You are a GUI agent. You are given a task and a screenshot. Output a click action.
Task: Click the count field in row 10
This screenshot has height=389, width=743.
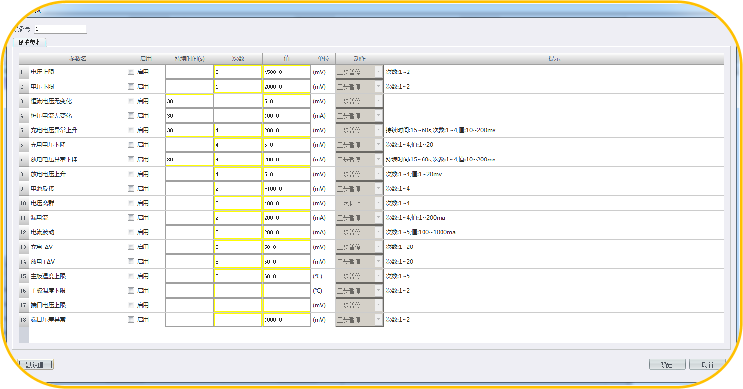[238, 203]
